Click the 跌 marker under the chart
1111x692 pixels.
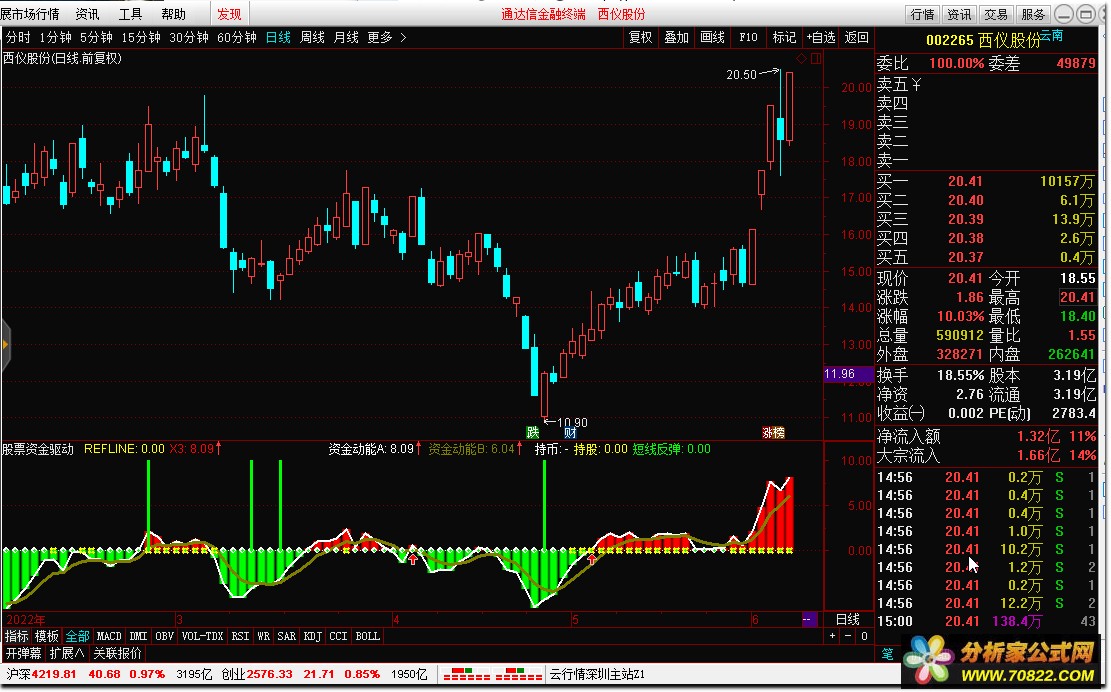pyautogui.click(x=533, y=432)
